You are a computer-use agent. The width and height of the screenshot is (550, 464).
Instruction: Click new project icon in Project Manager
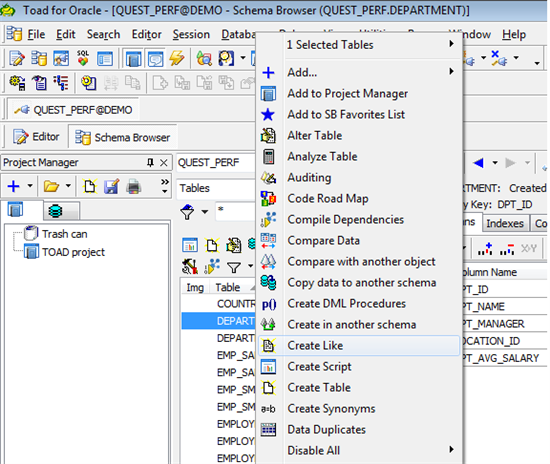pos(89,187)
